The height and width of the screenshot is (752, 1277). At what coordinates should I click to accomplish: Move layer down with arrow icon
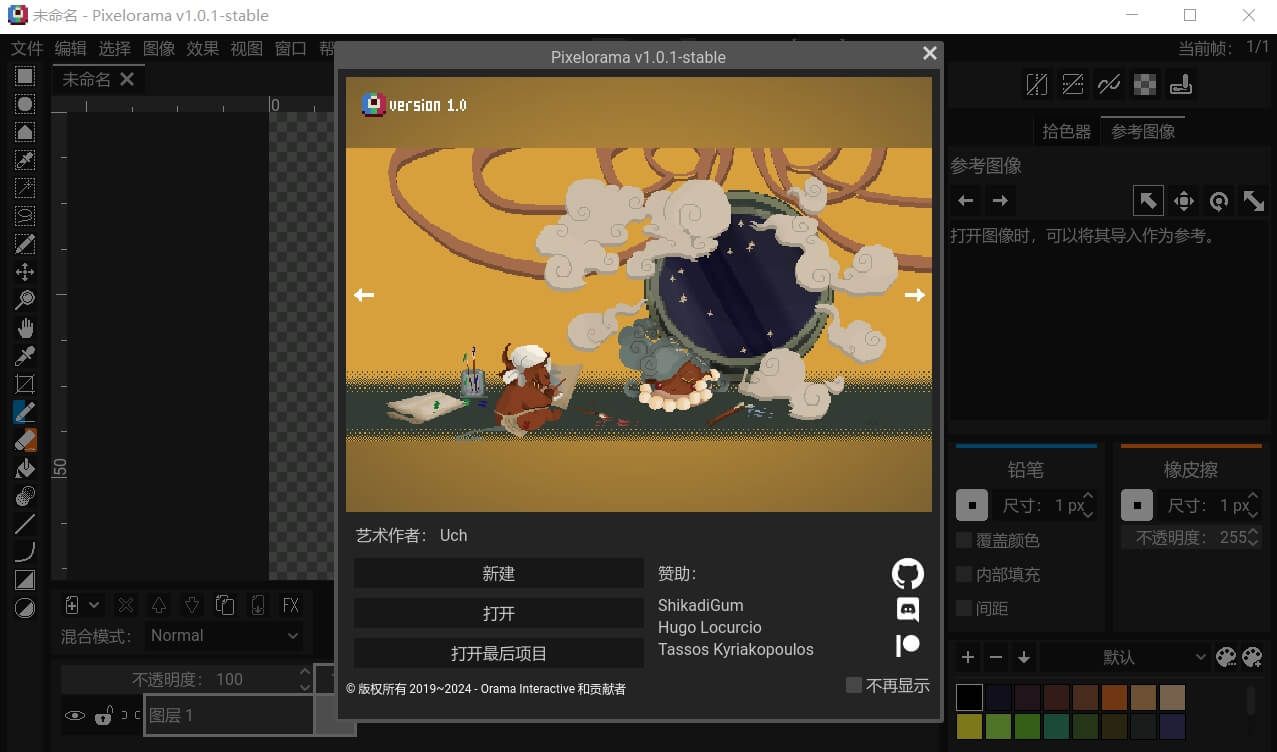tap(191, 605)
